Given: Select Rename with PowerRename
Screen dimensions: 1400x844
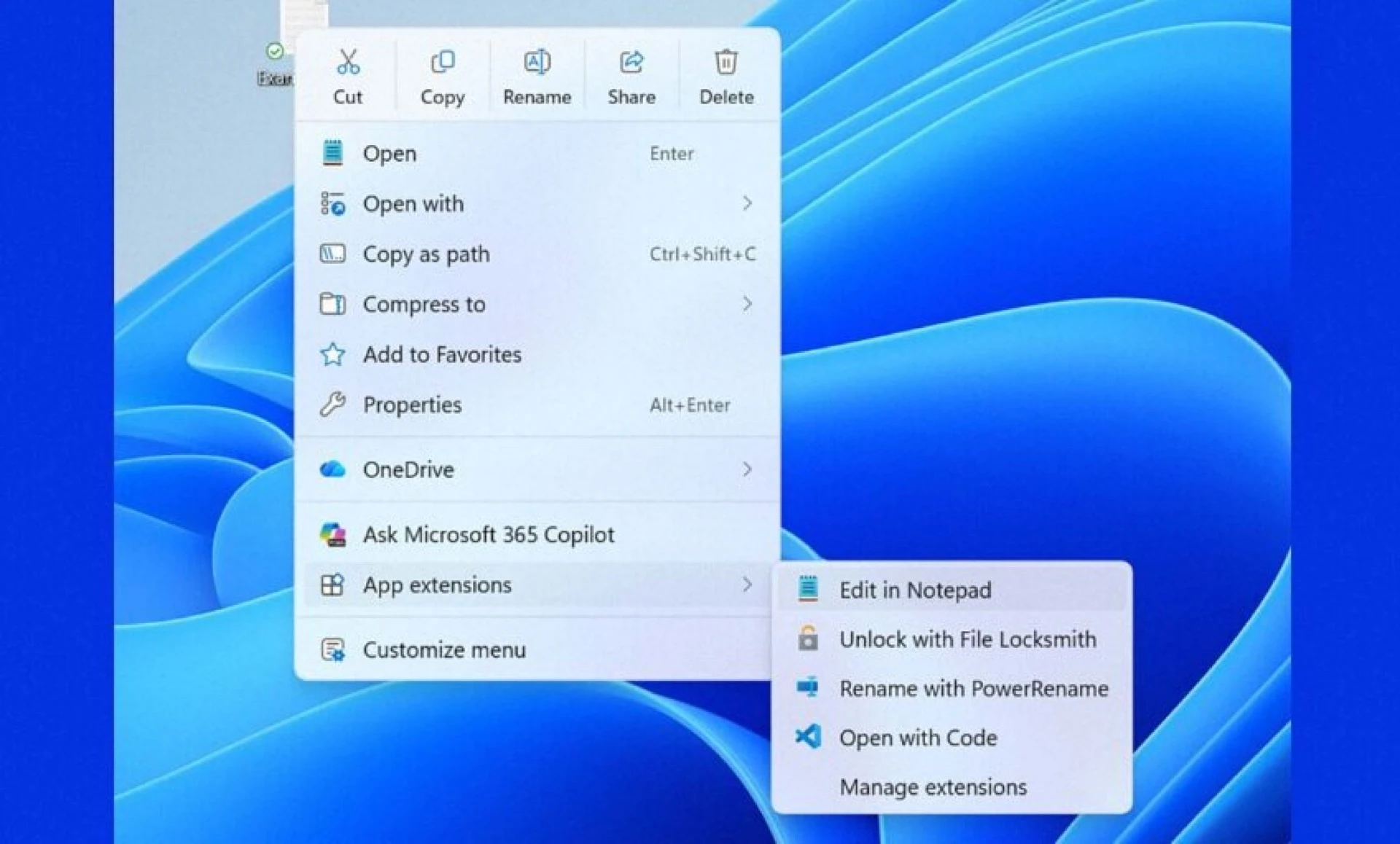Looking at the screenshot, I should click(952, 688).
